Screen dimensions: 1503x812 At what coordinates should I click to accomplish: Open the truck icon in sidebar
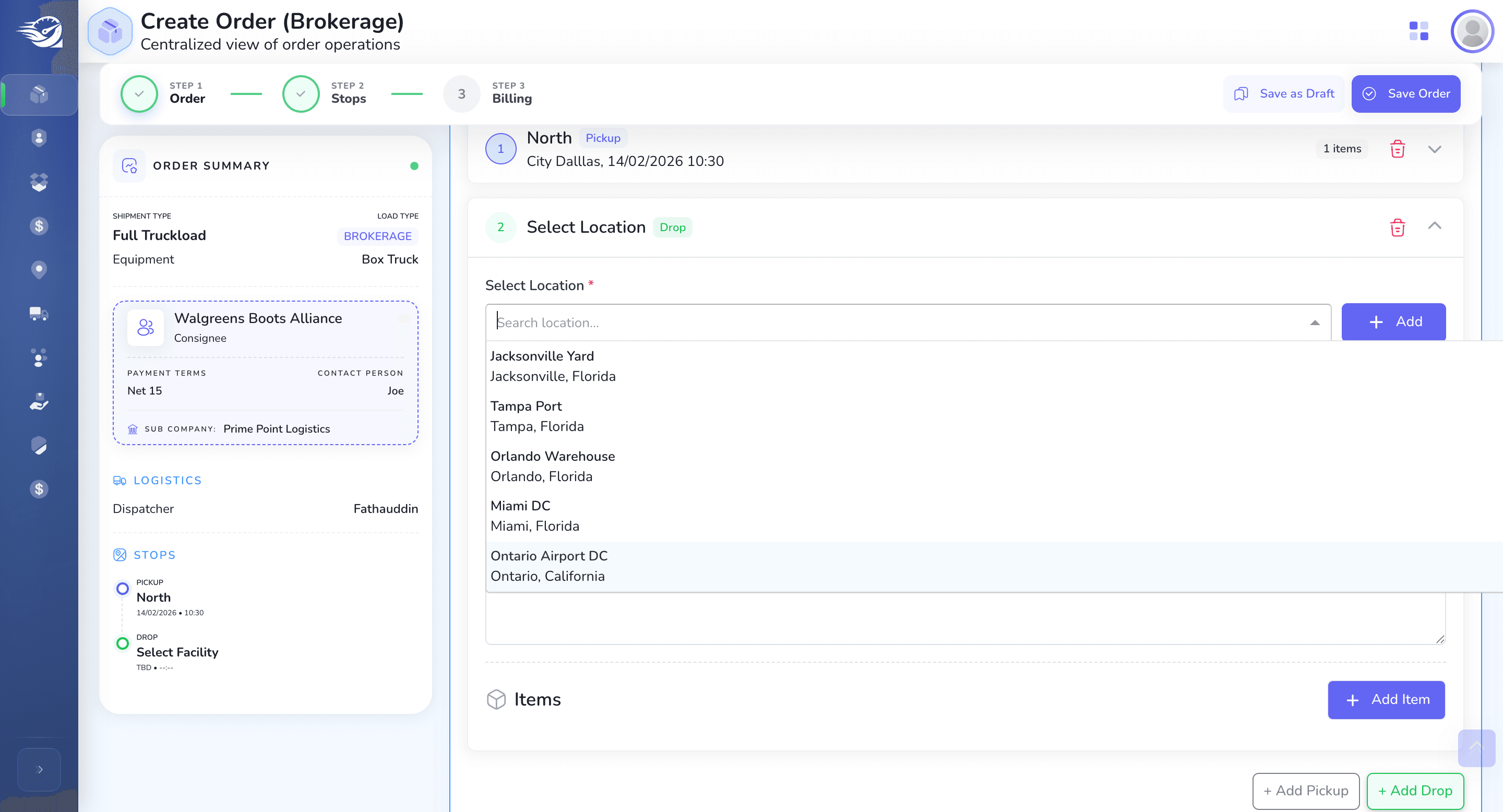coord(39,314)
